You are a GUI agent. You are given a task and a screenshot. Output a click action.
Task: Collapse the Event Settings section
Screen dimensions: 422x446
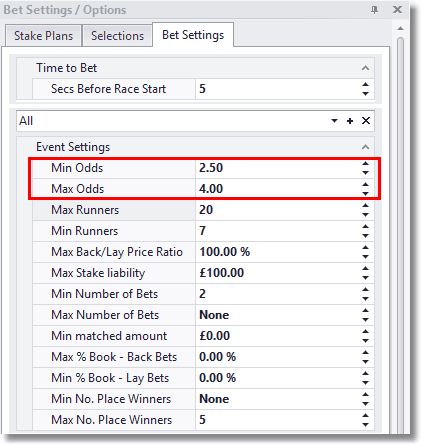point(366,147)
